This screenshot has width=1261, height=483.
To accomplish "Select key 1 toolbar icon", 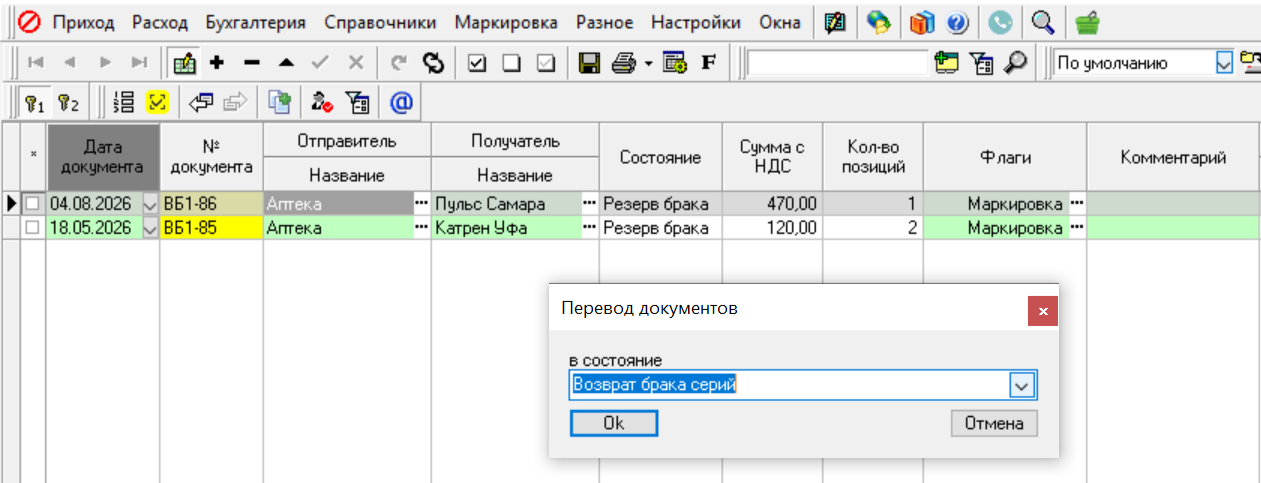I will pos(36,102).
